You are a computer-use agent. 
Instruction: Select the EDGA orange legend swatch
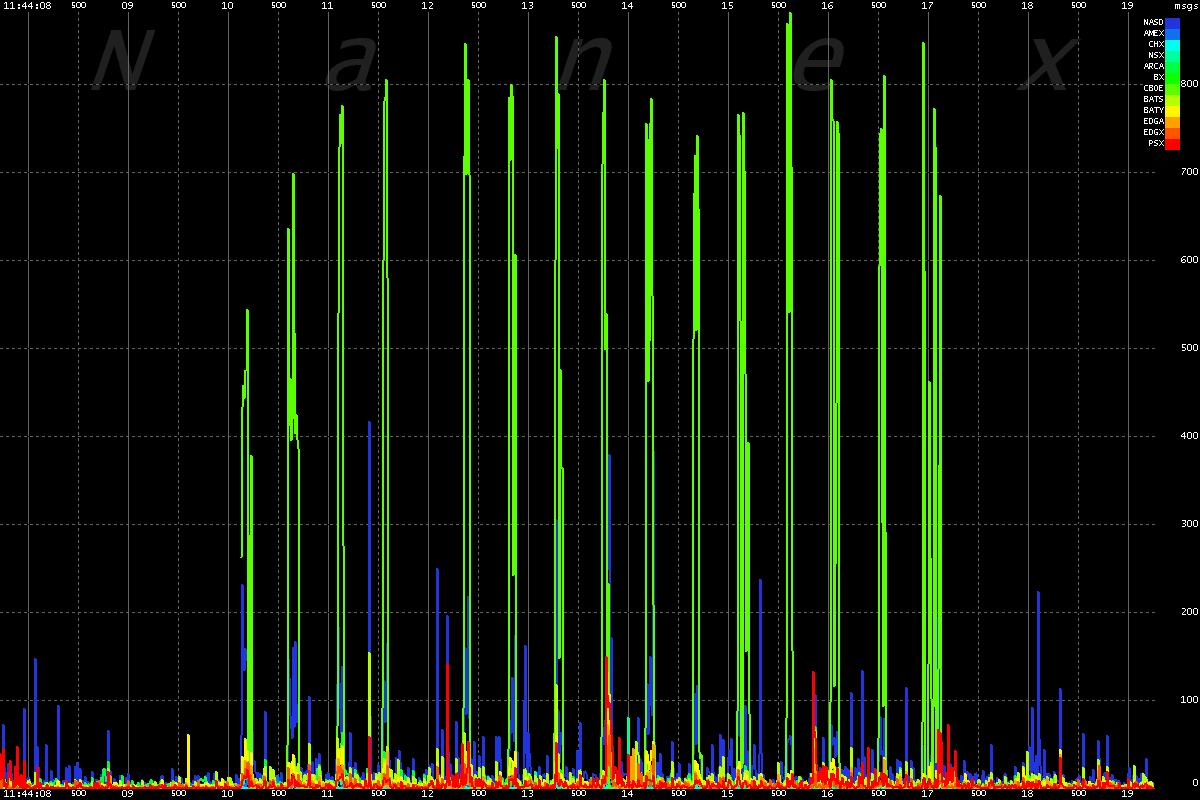click(1173, 121)
